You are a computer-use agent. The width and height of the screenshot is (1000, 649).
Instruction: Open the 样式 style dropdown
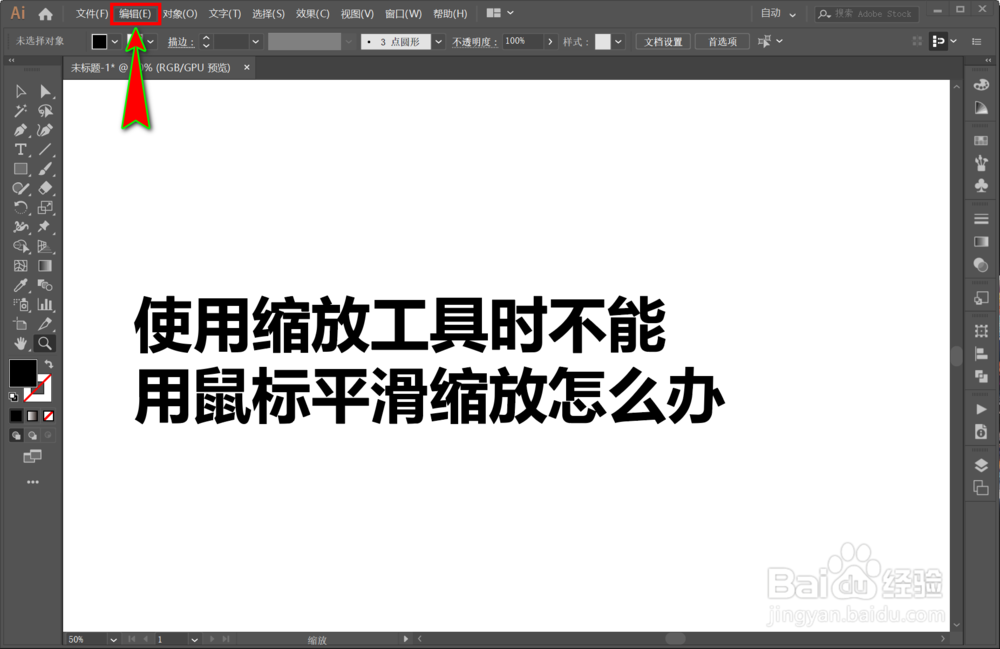tap(618, 41)
